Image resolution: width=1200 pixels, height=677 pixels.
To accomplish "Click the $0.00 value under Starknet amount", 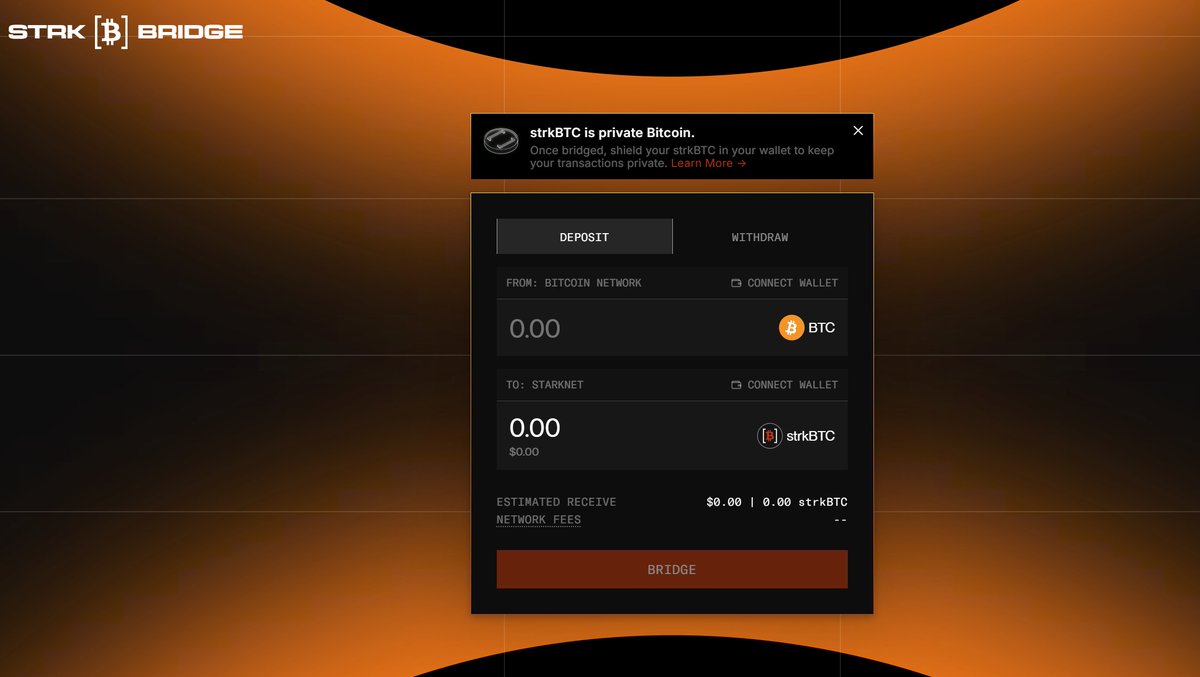I will tap(524, 452).
